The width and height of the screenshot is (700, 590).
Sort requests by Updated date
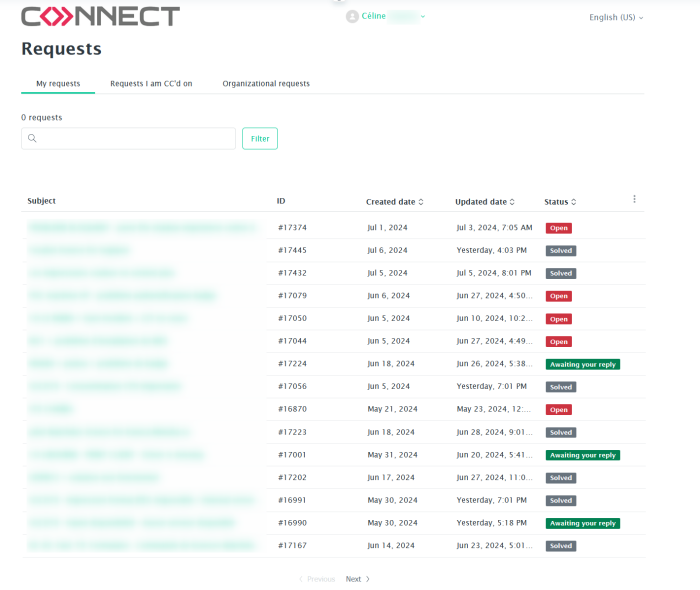click(x=485, y=202)
